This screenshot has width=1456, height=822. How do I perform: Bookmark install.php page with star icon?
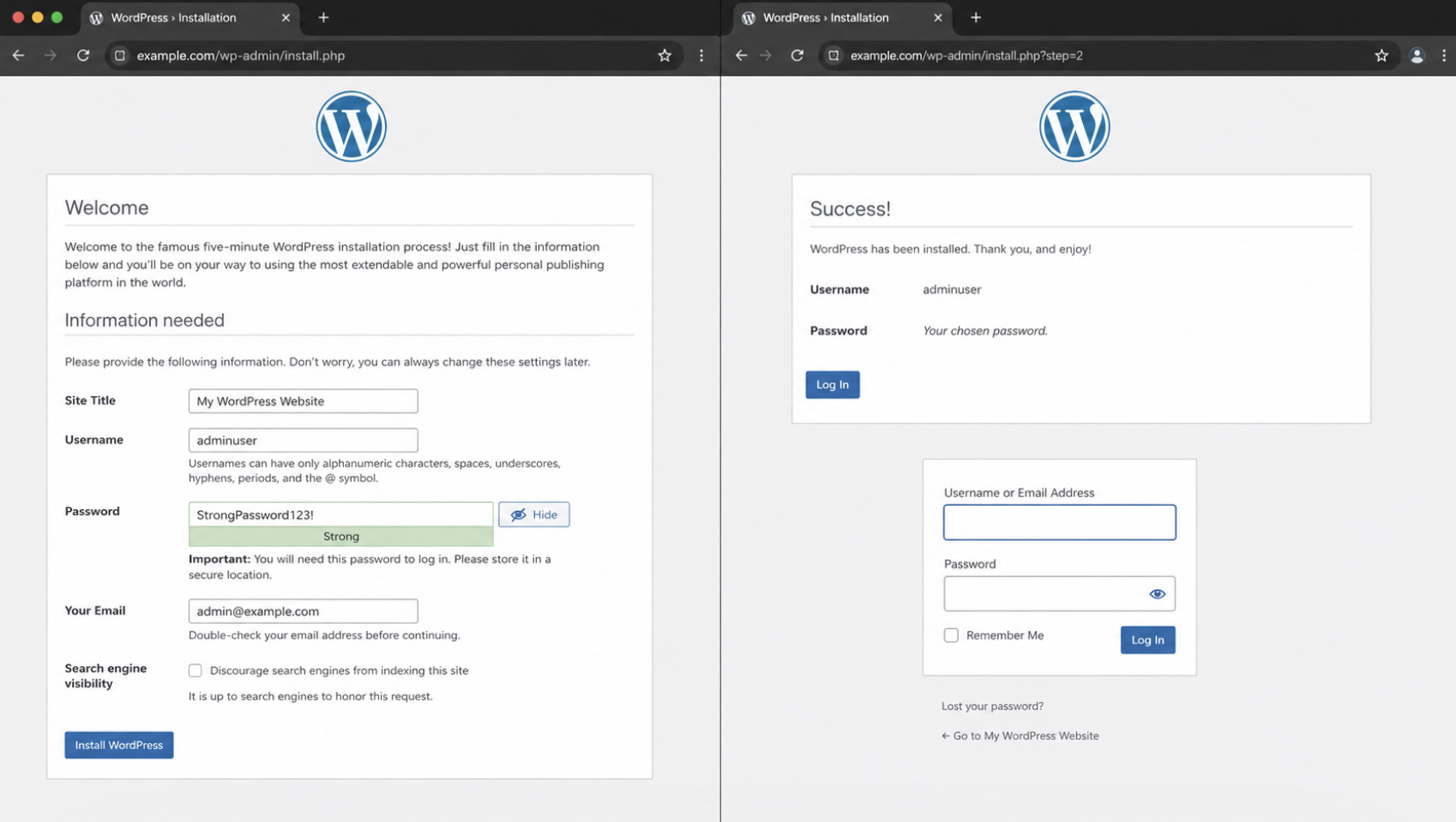(x=665, y=55)
